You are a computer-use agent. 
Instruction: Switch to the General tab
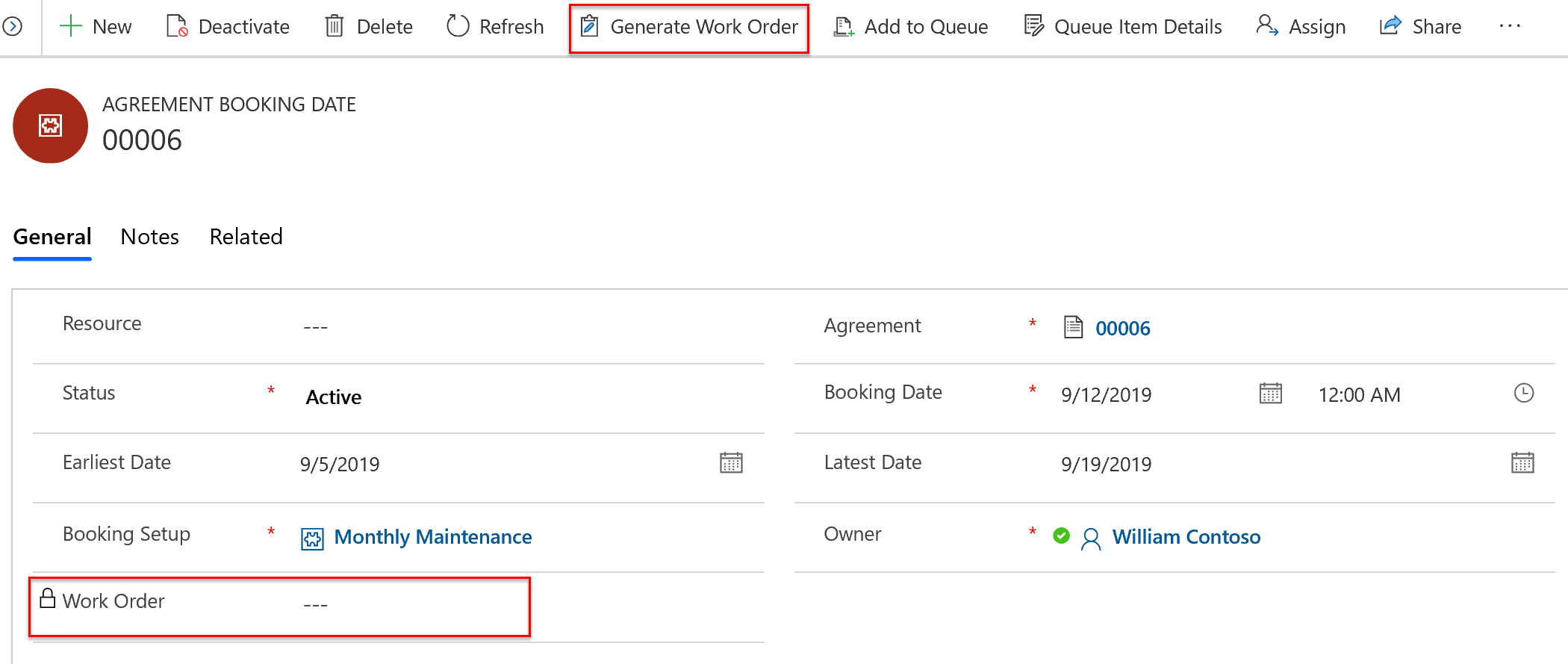pos(52,237)
